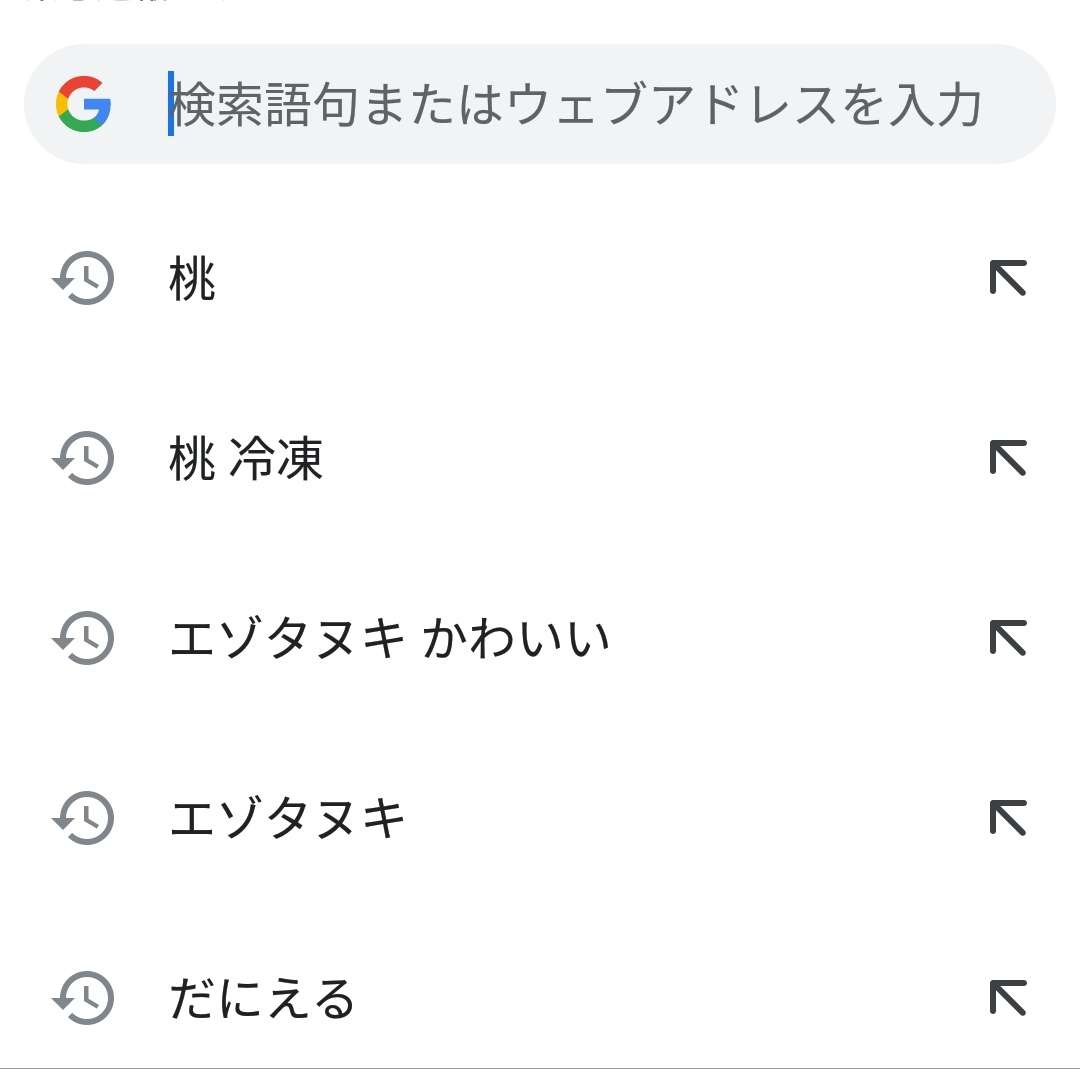The width and height of the screenshot is (1080, 1069).
Task: Tap the insert arrow for エゾタヌキ
Action: (1010, 816)
